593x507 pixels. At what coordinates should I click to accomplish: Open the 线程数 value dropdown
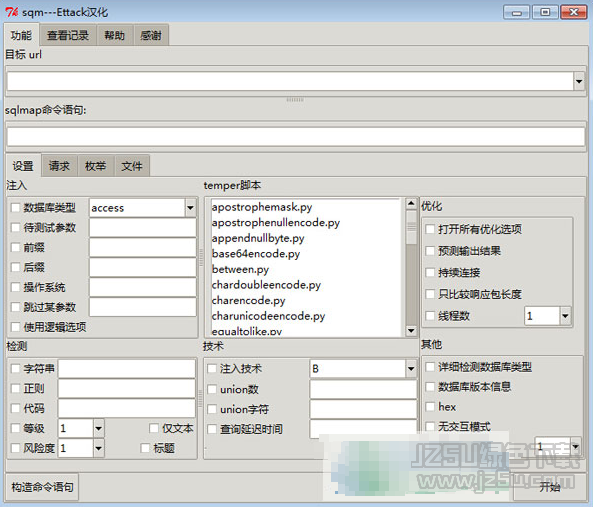pyautogui.click(x=565, y=316)
